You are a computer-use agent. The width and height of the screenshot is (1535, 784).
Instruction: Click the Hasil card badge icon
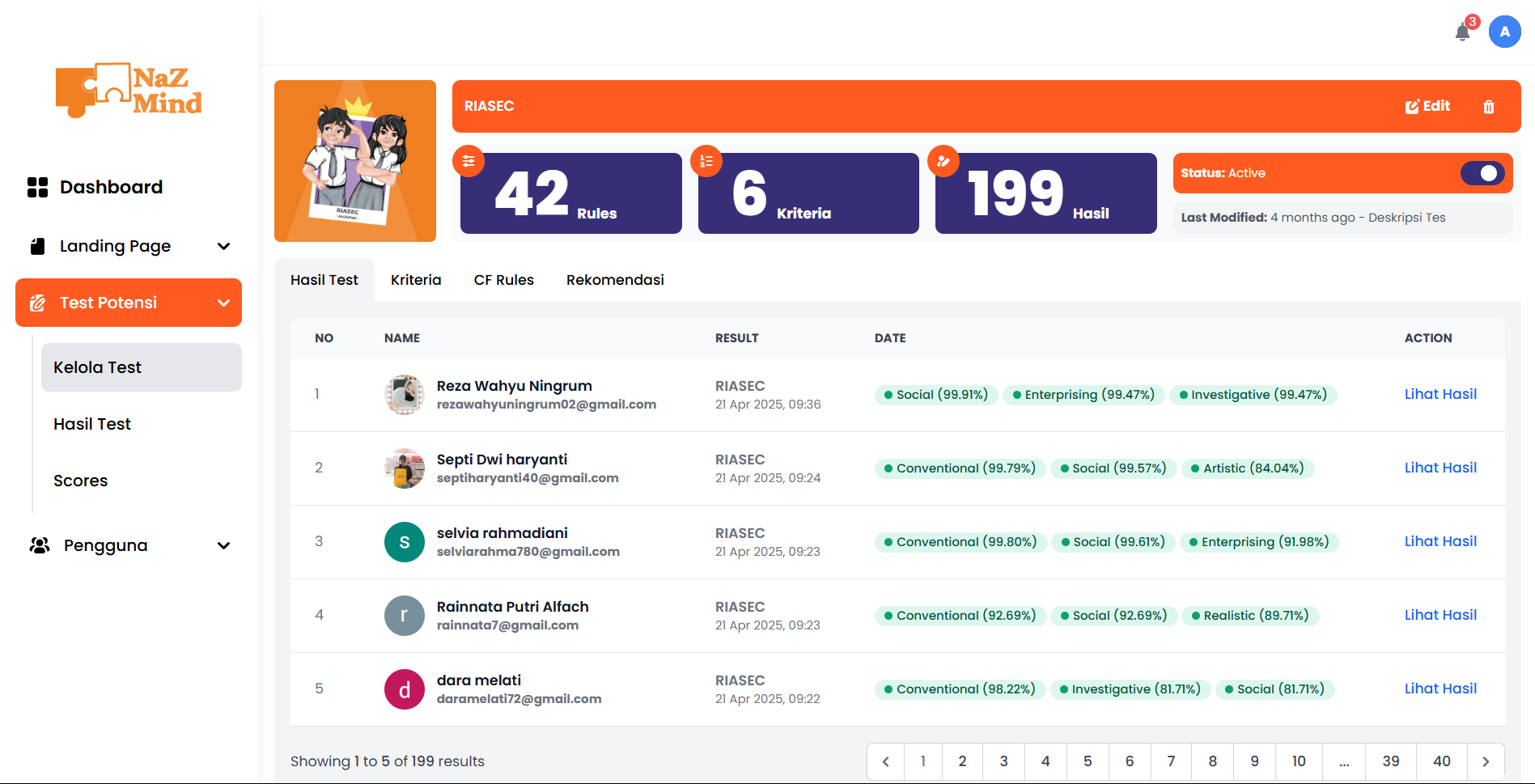(x=943, y=161)
